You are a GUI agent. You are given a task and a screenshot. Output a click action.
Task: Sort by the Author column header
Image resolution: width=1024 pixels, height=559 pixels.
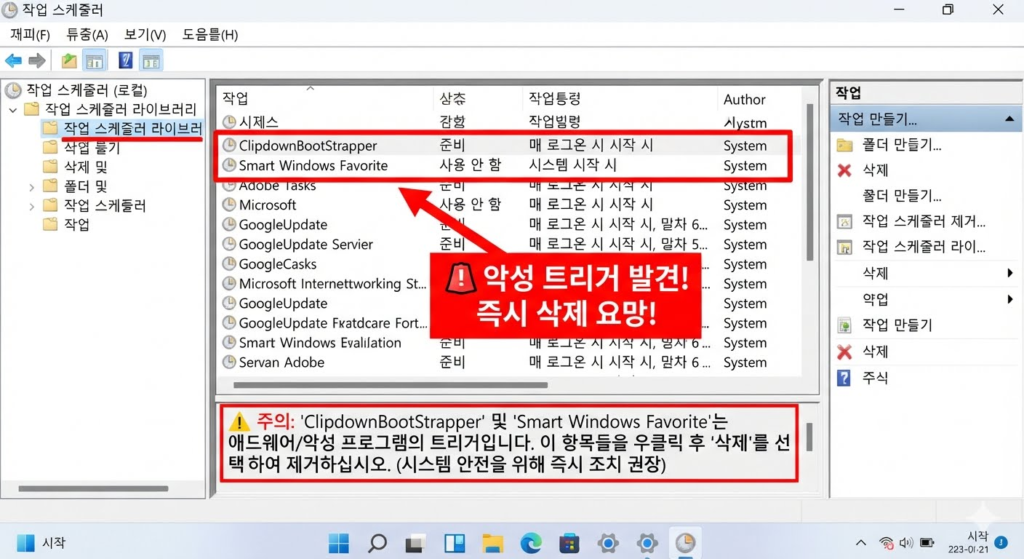pos(744,99)
